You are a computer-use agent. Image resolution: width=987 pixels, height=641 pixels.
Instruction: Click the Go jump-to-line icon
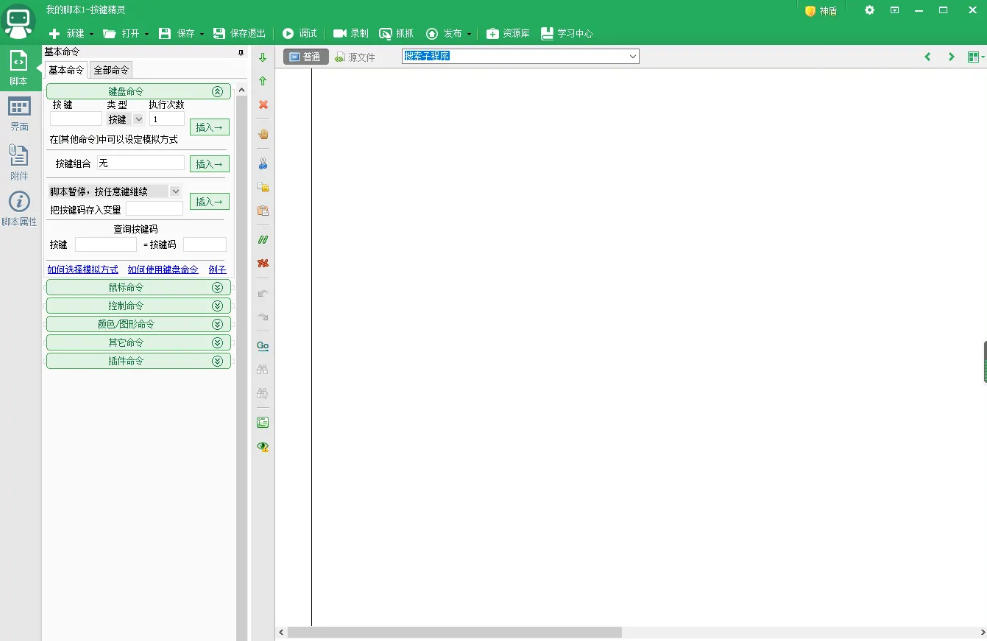tap(263, 346)
